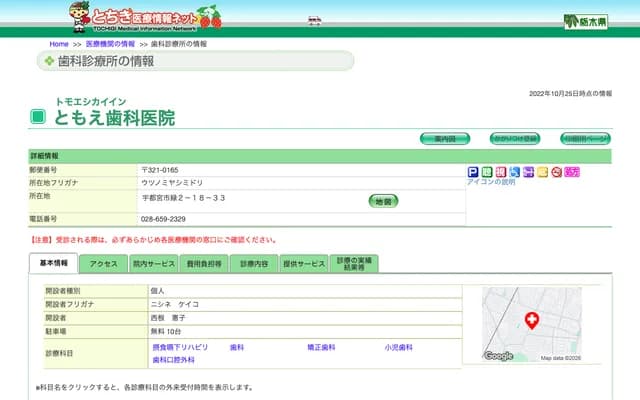Open the 歯科 department link

coord(237,347)
